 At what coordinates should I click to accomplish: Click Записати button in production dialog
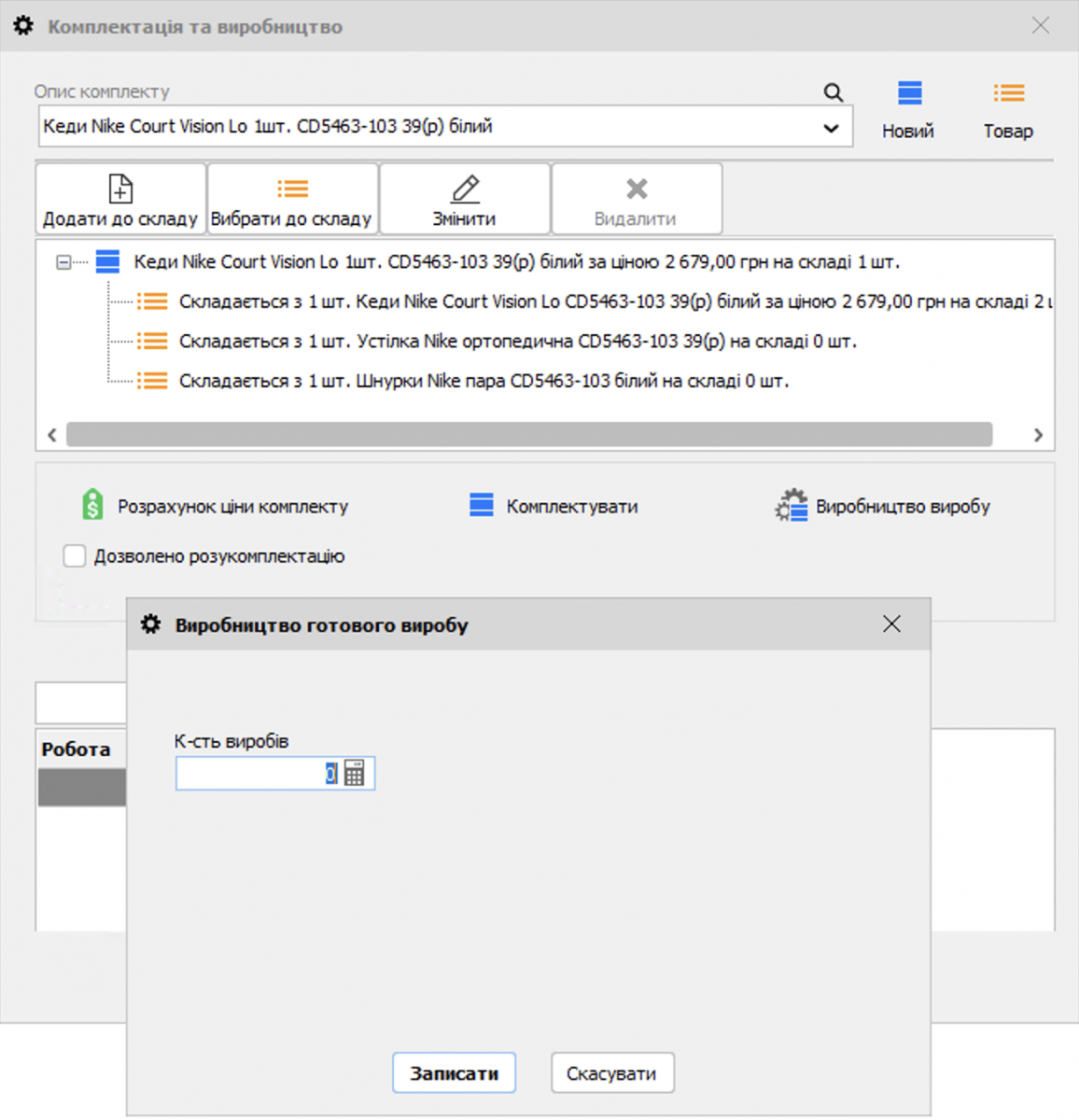[454, 1073]
